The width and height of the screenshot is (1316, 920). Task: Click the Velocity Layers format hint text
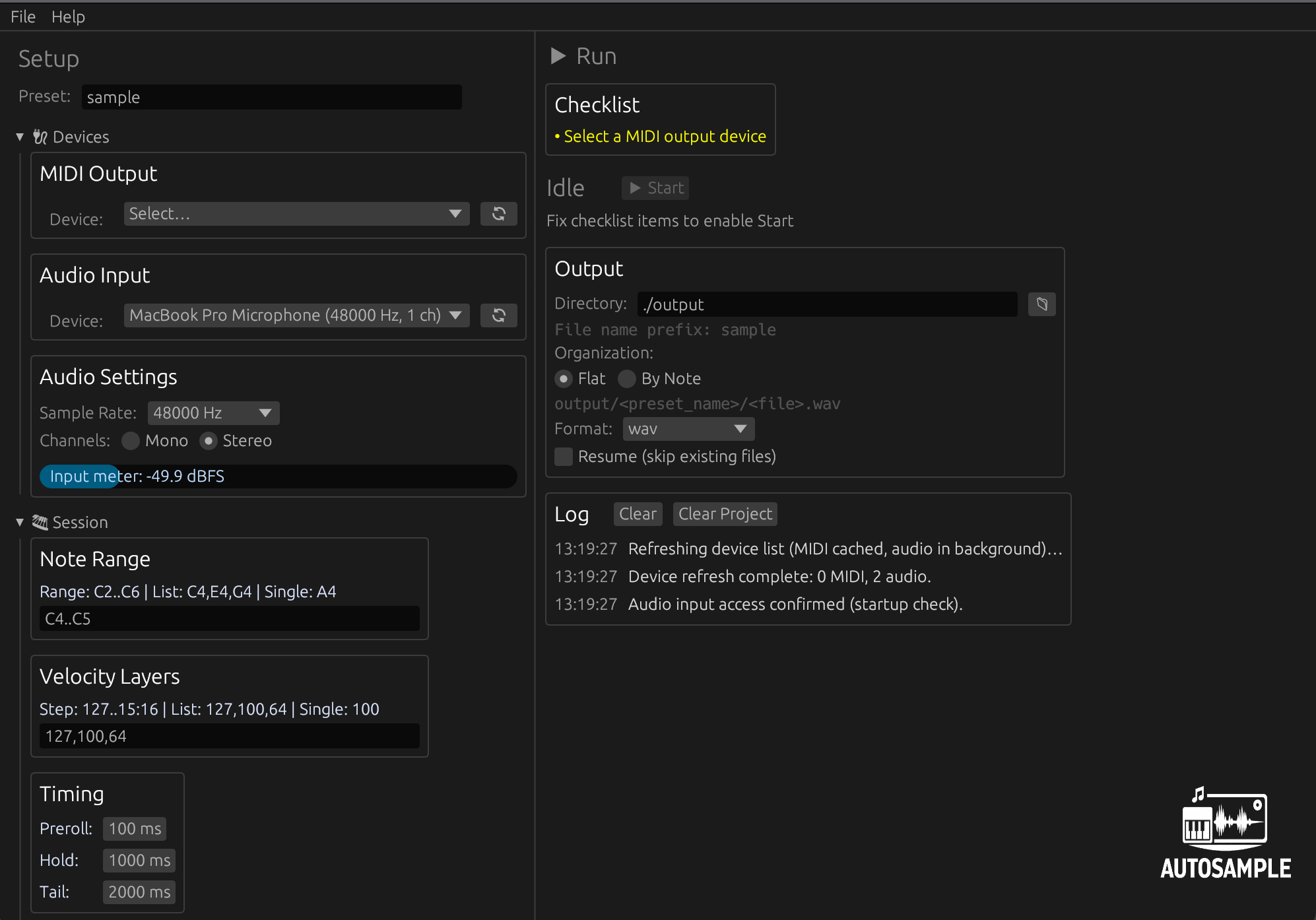[x=209, y=709]
